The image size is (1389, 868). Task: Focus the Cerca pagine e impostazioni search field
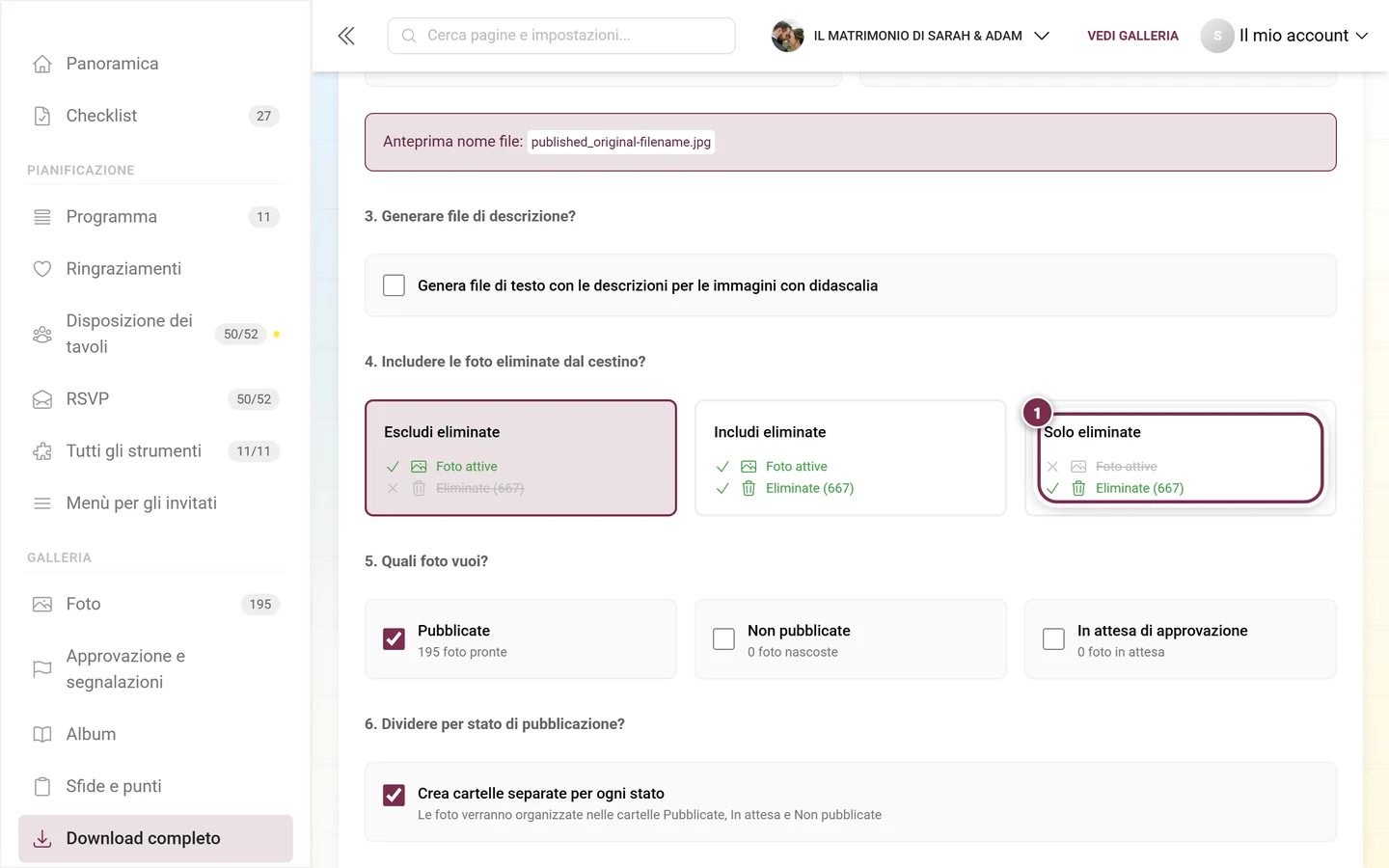tap(561, 36)
